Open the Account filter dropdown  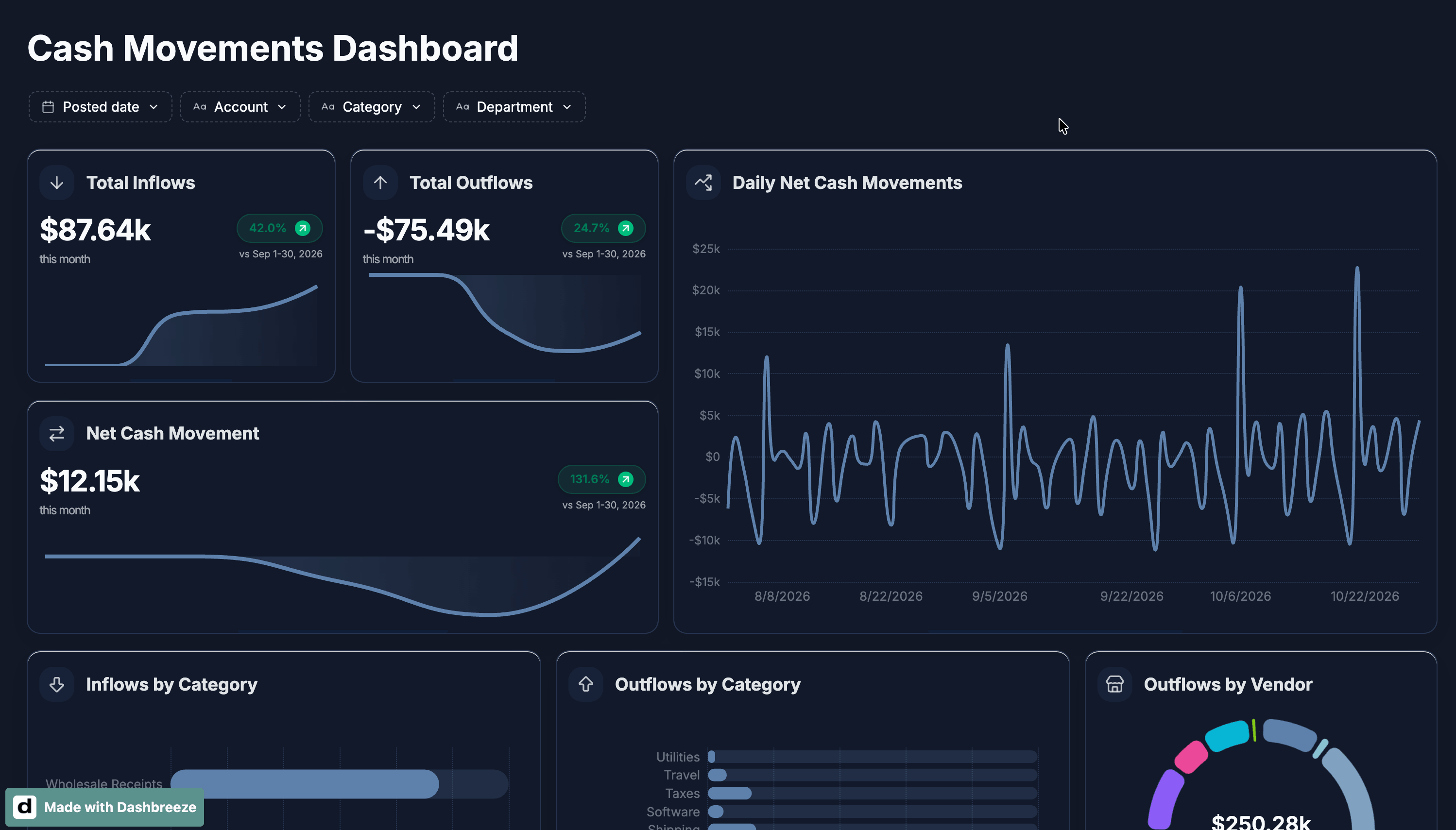[x=240, y=106]
